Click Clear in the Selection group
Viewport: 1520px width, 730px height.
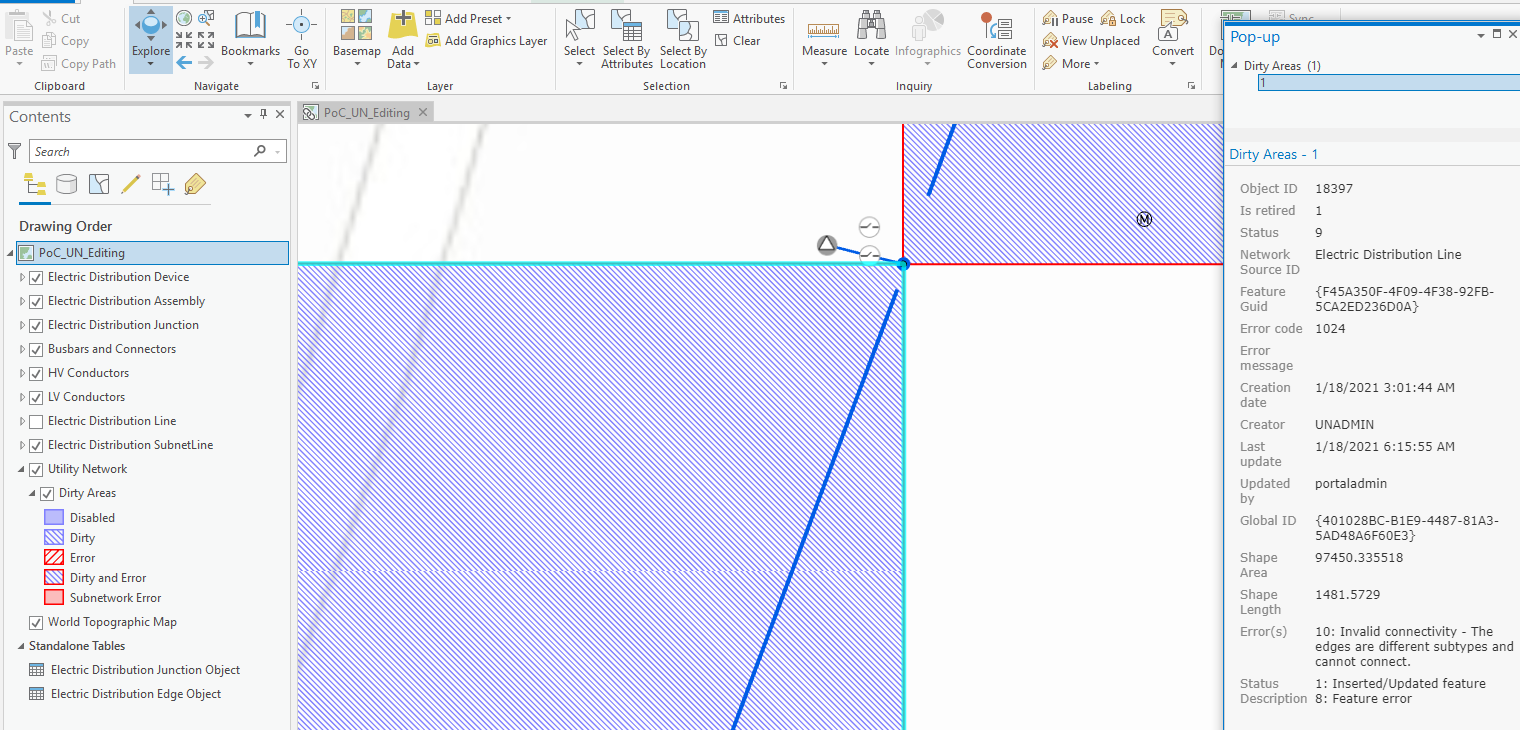click(x=739, y=40)
